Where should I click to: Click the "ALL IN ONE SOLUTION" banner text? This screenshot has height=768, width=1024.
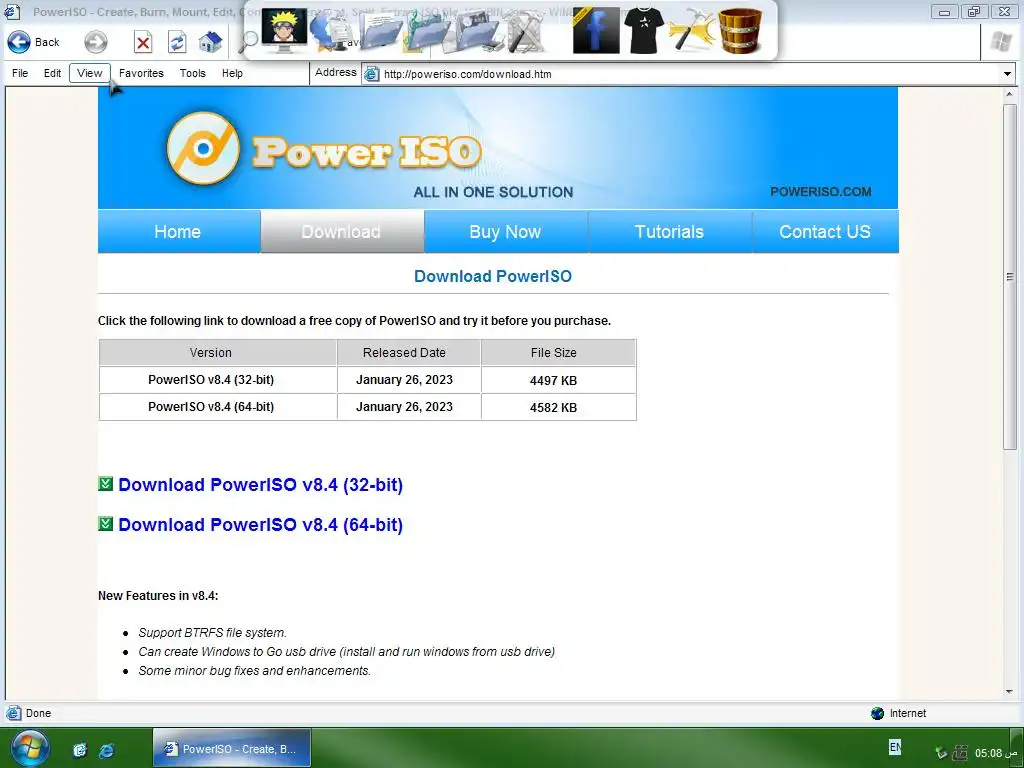pyautogui.click(x=493, y=192)
